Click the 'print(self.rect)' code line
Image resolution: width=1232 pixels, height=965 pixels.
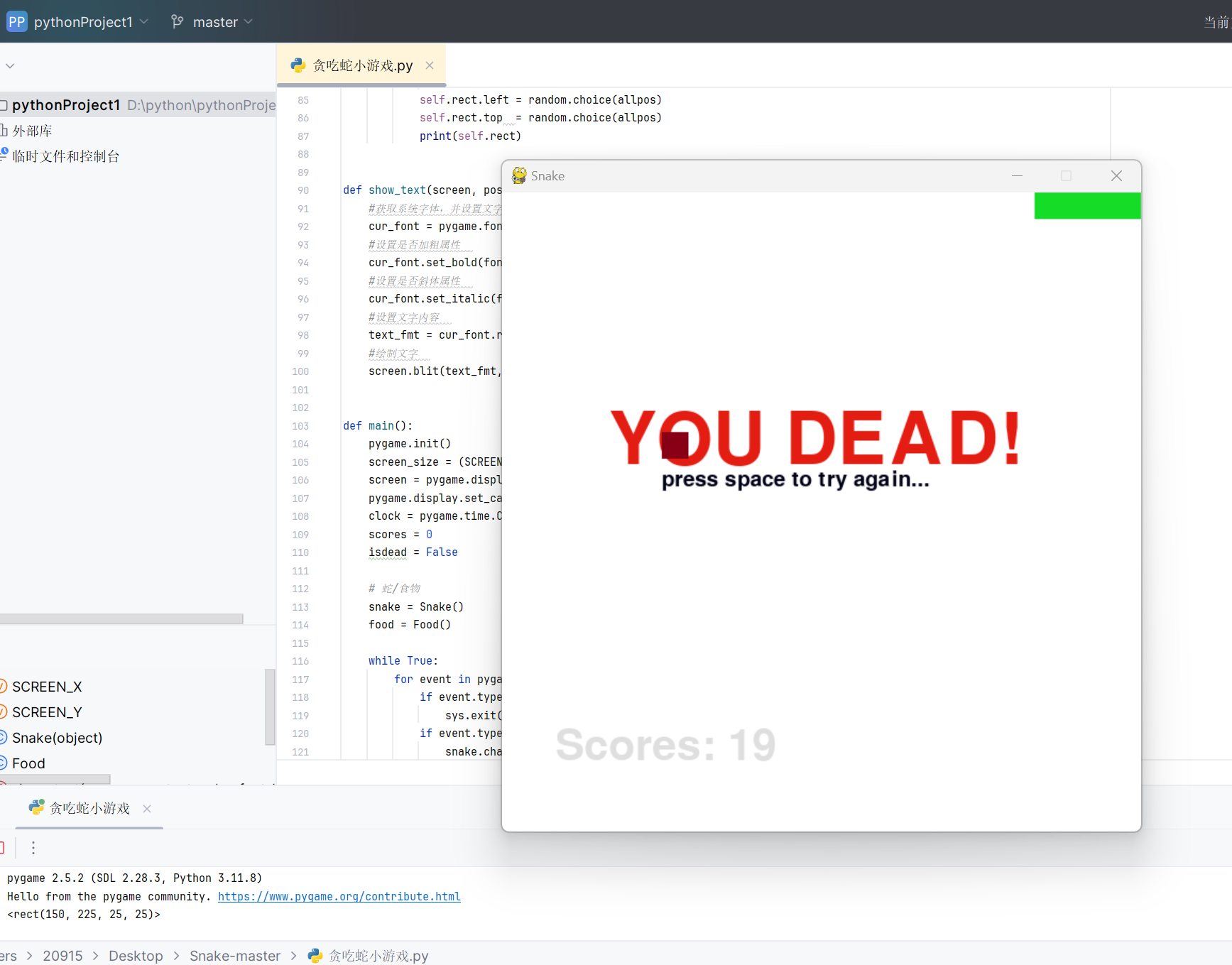(x=470, y=136)
